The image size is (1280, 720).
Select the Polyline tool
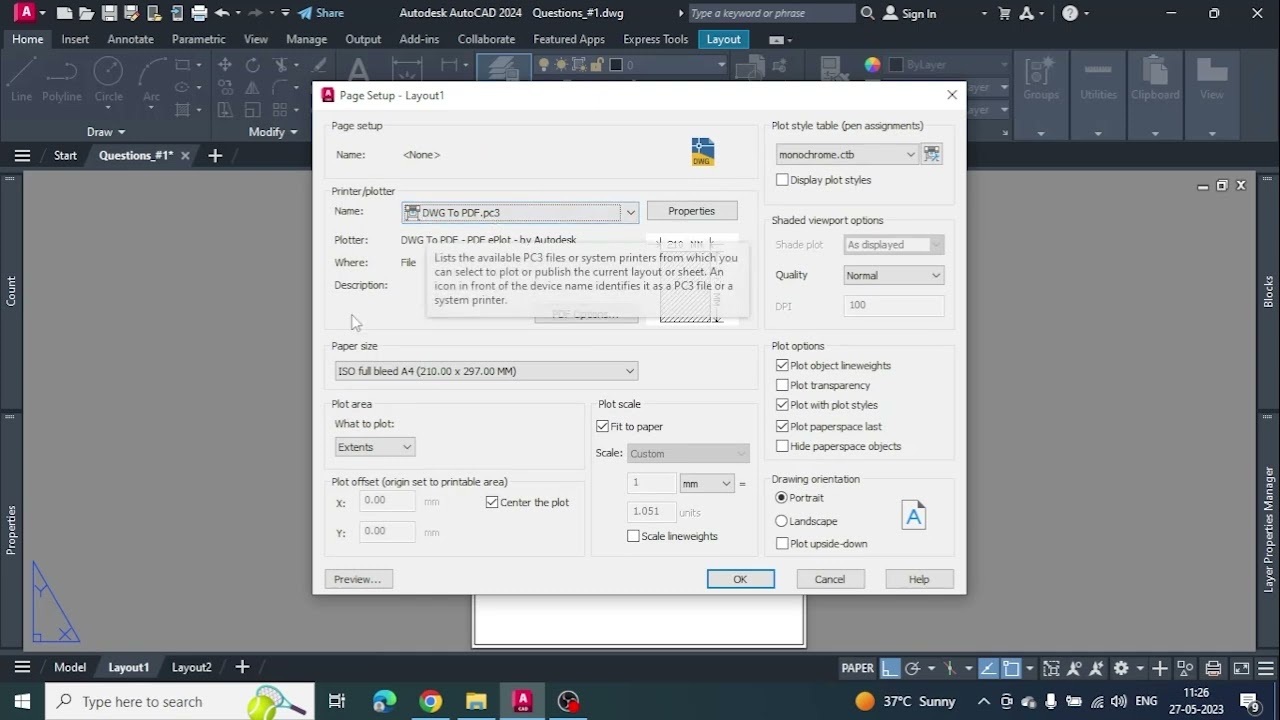tap(61, 79)
